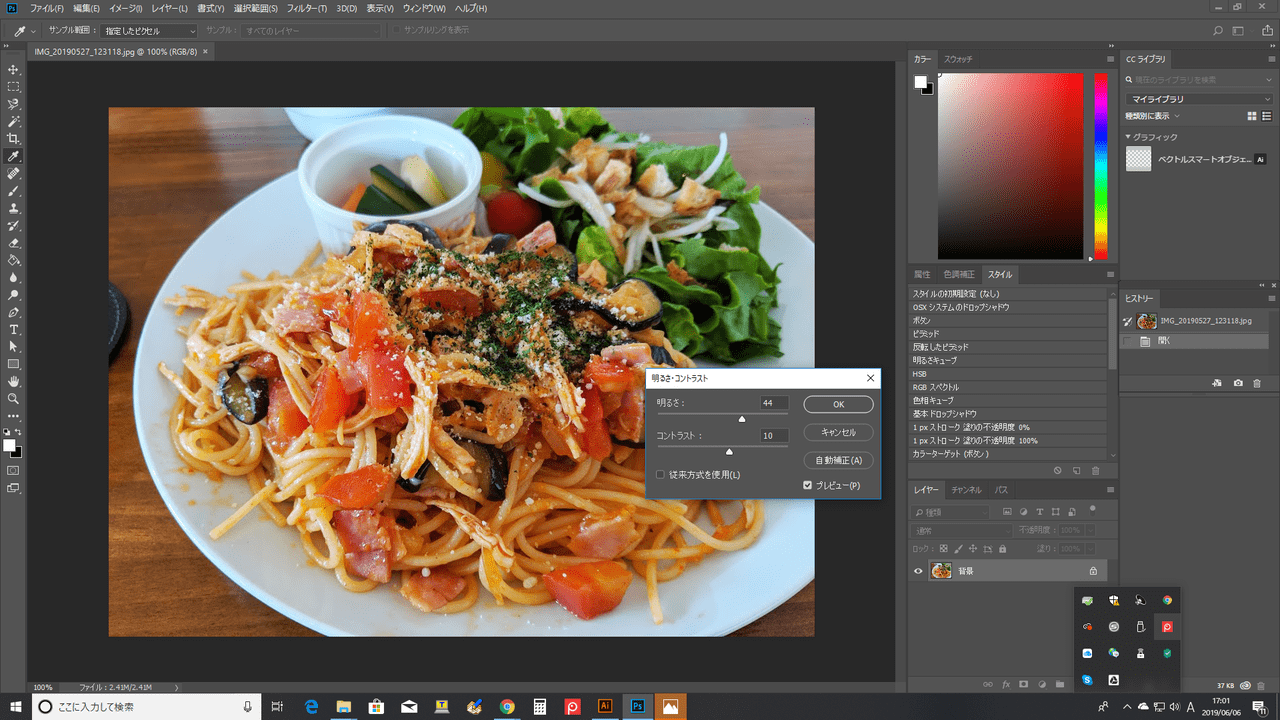Enable the legacy mode (従来方式を使用) checkbox
The width and height of the screenshot is (1280, 720).
coord(660,474)
